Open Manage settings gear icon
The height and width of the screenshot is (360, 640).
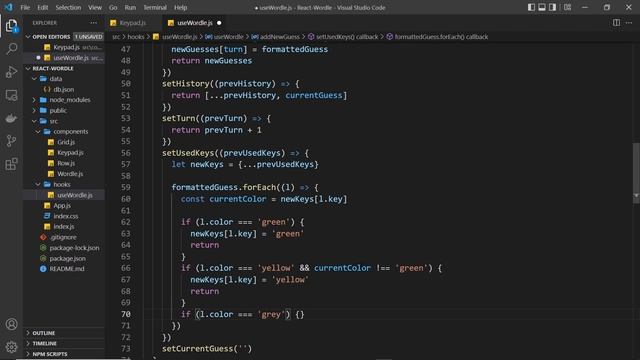click(x=11, y=347)
